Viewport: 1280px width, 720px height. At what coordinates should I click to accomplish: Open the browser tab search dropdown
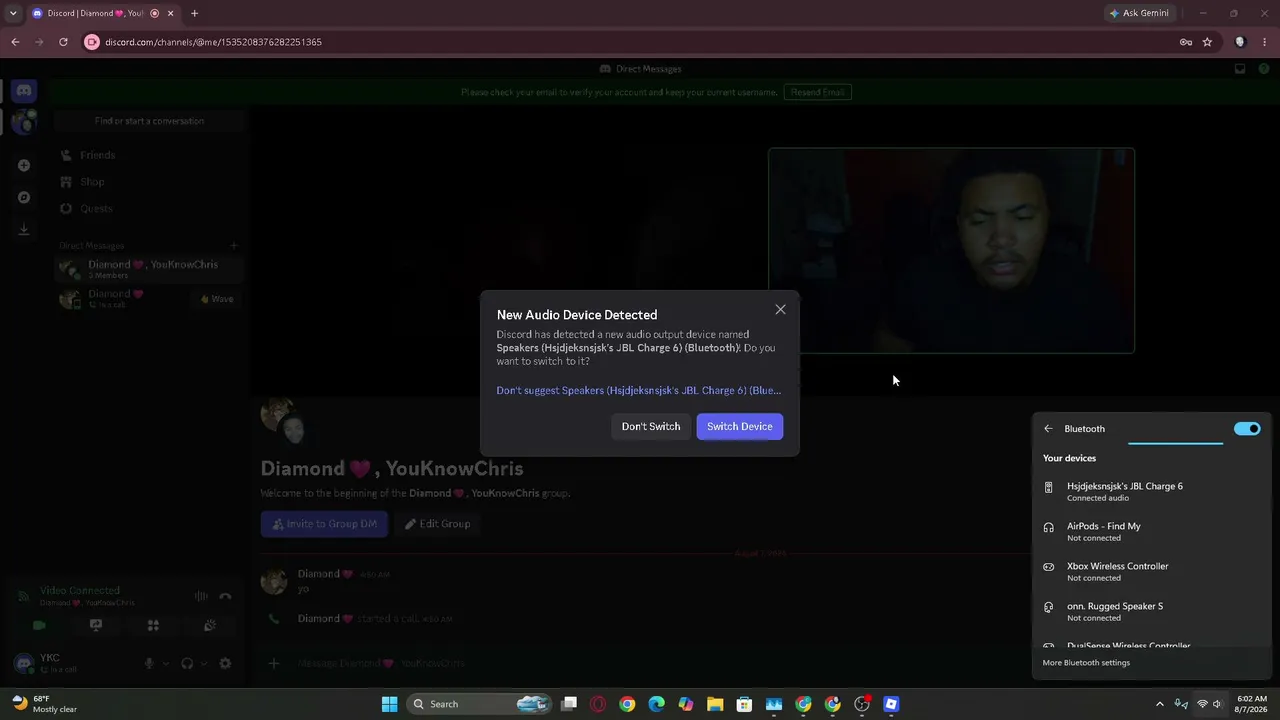click(12, 13)
